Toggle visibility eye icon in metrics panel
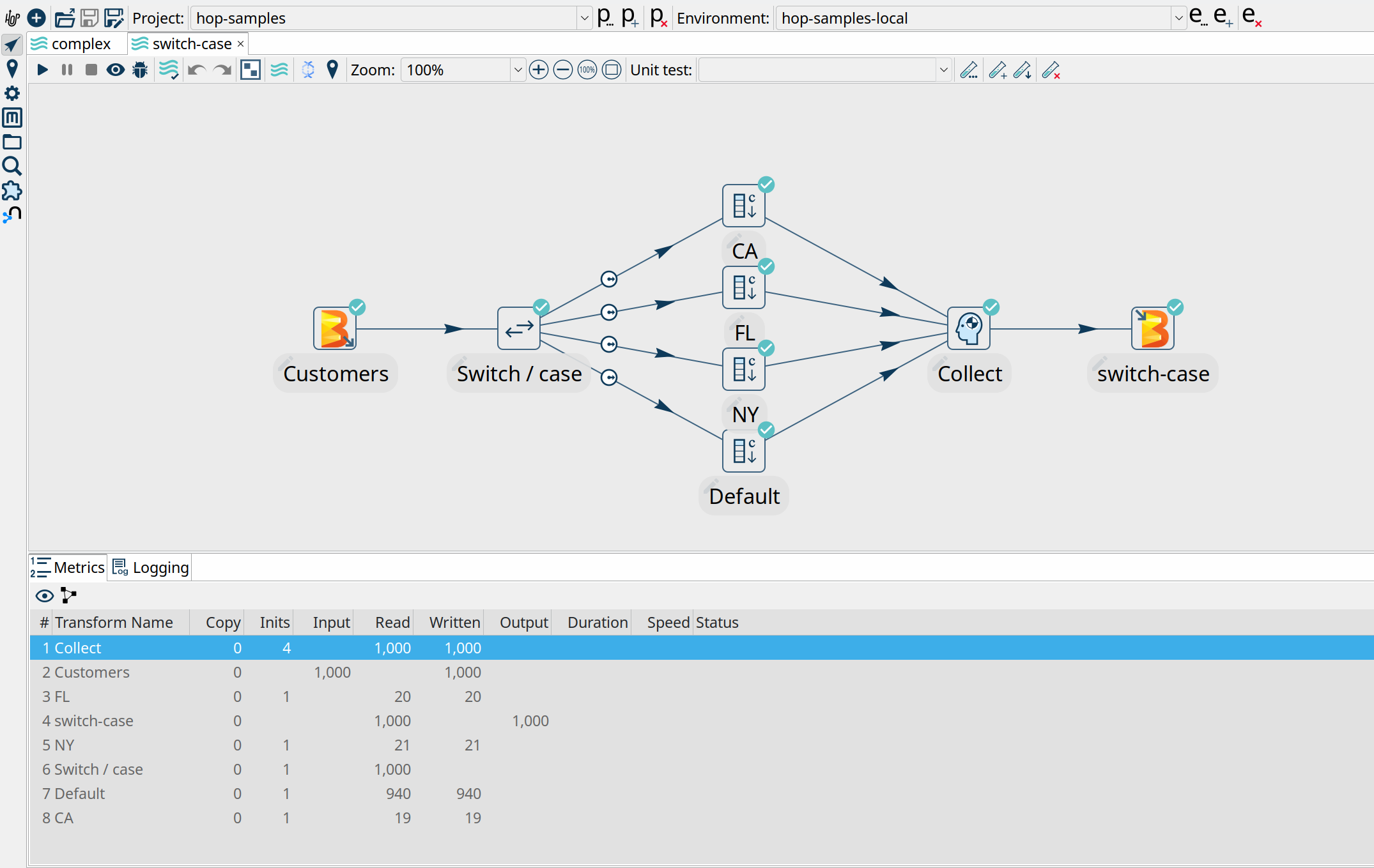Viewport: 1374px width, 868px height. [45, 596]
